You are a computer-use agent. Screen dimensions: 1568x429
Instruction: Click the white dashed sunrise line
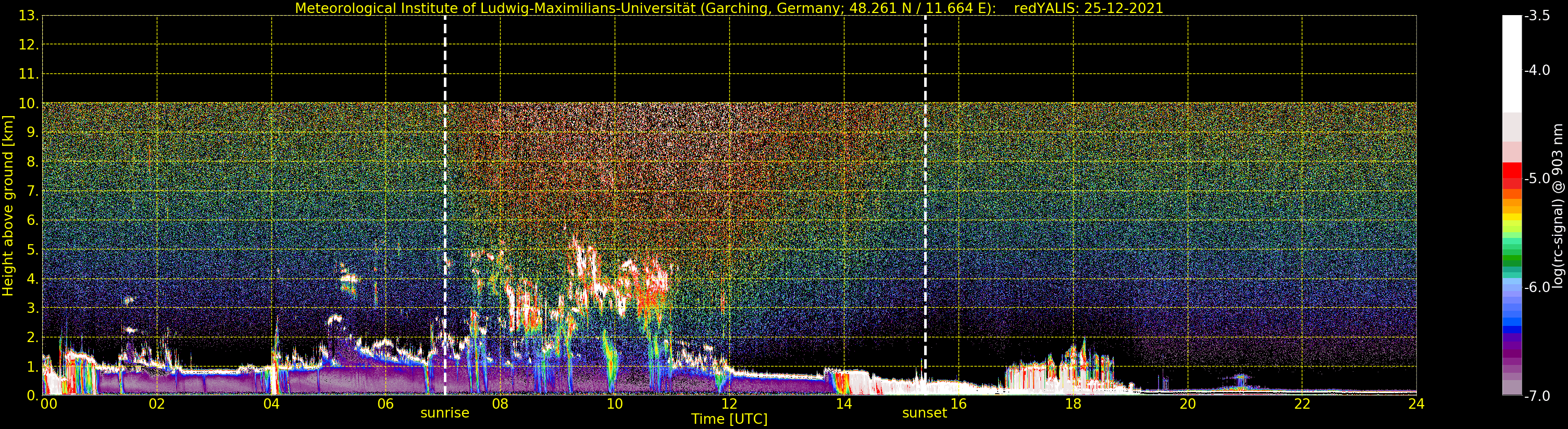point(445,206)
